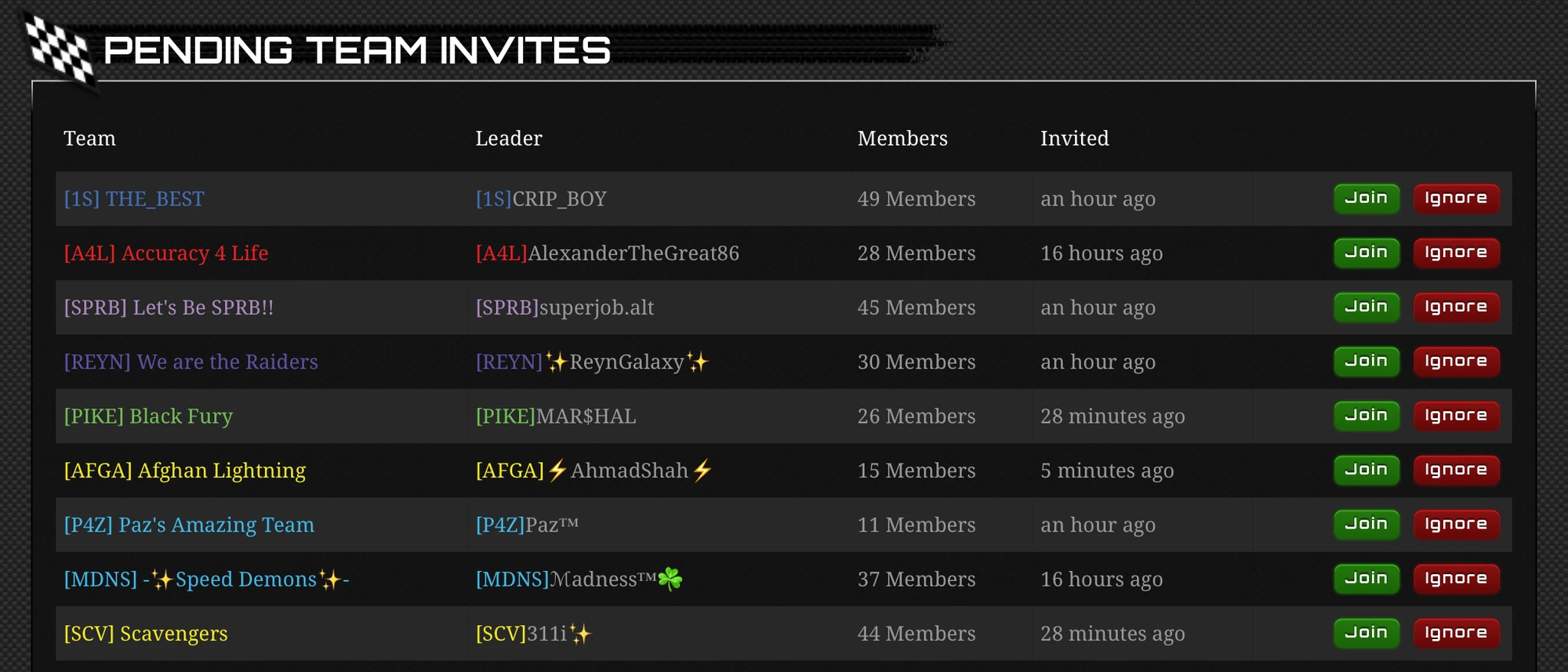Sort by the Invited column header
Screen dimensions: 1568x672
coord(1074,138)
